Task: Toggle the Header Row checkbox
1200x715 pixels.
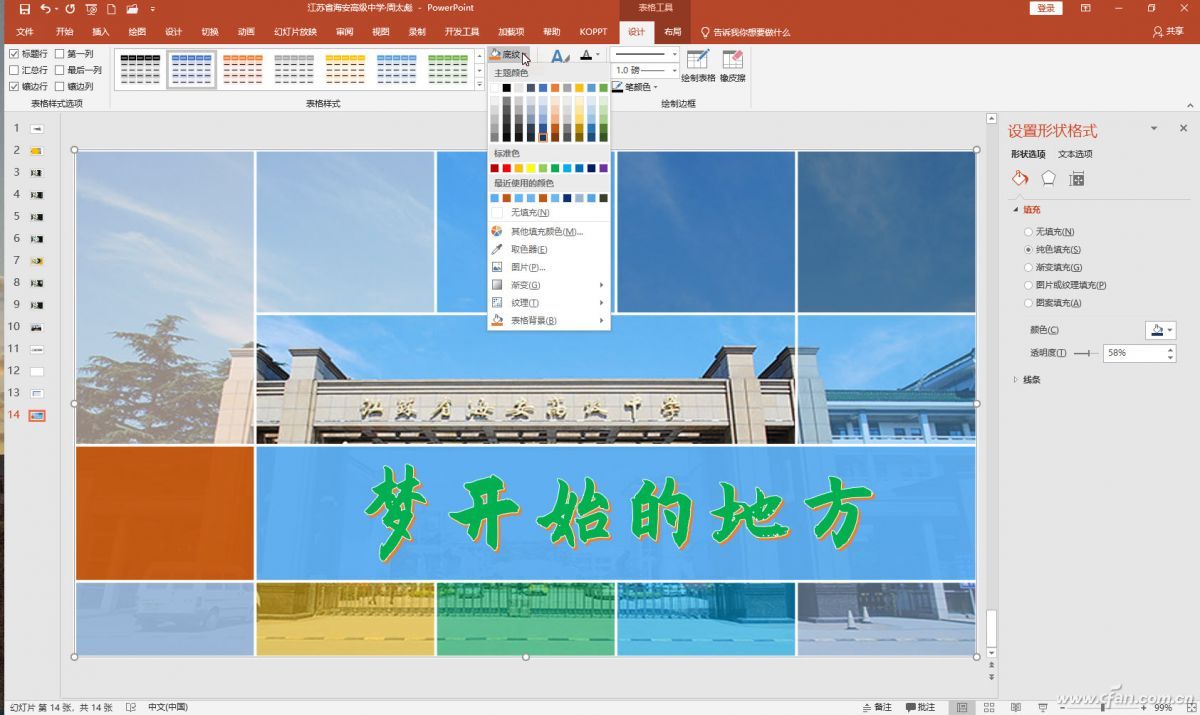Action: (x=14, y=53)
